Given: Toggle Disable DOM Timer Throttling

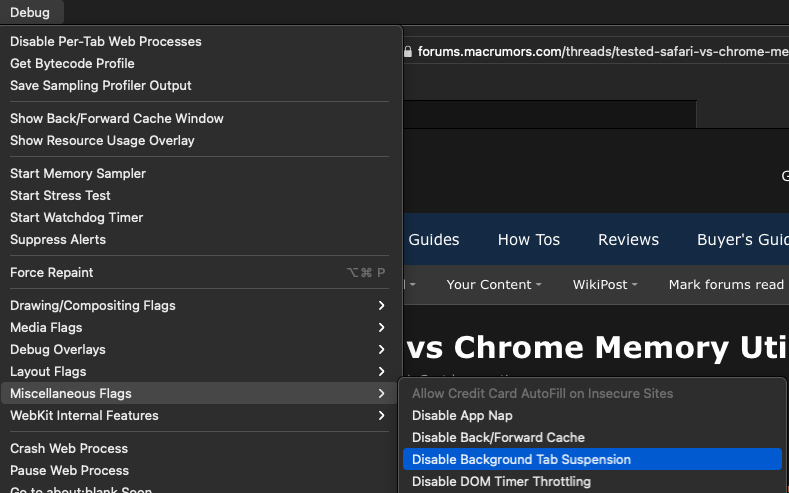Looking at the screenshot, I should tap(501, 481).
